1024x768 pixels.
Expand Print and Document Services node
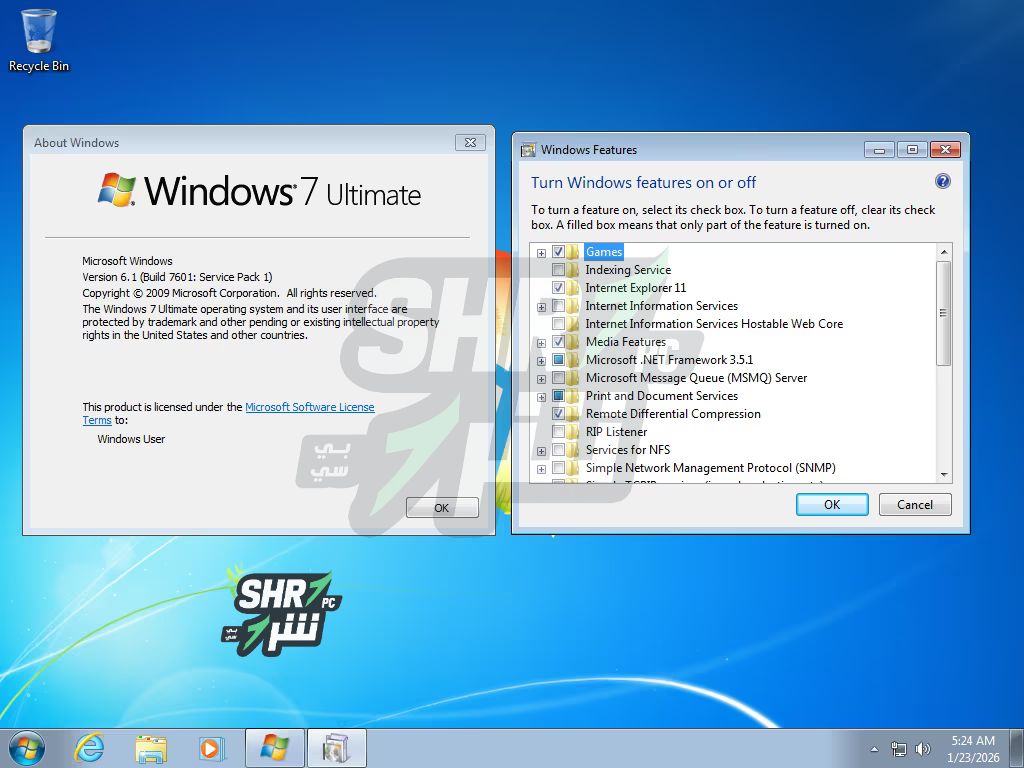point(541,397)
